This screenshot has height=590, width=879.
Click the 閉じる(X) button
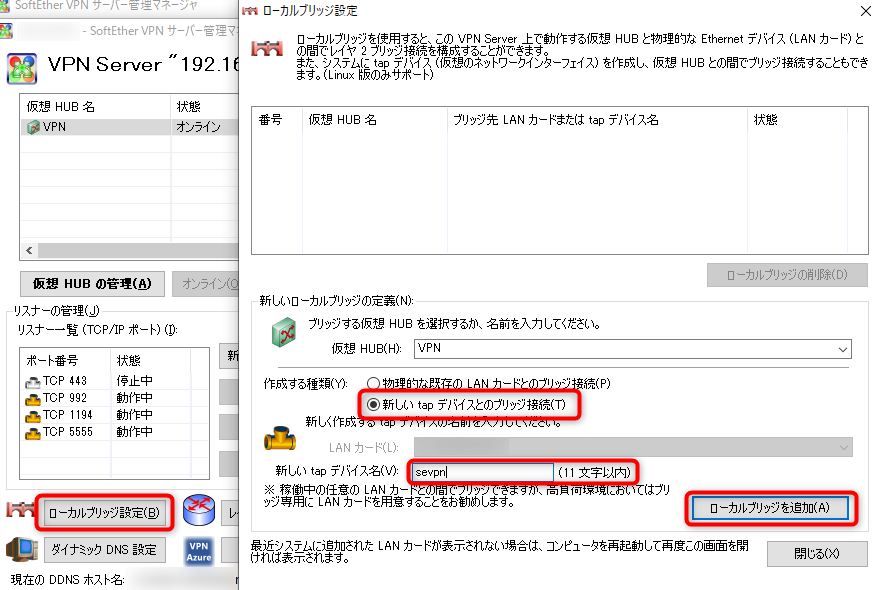(817, 554)
